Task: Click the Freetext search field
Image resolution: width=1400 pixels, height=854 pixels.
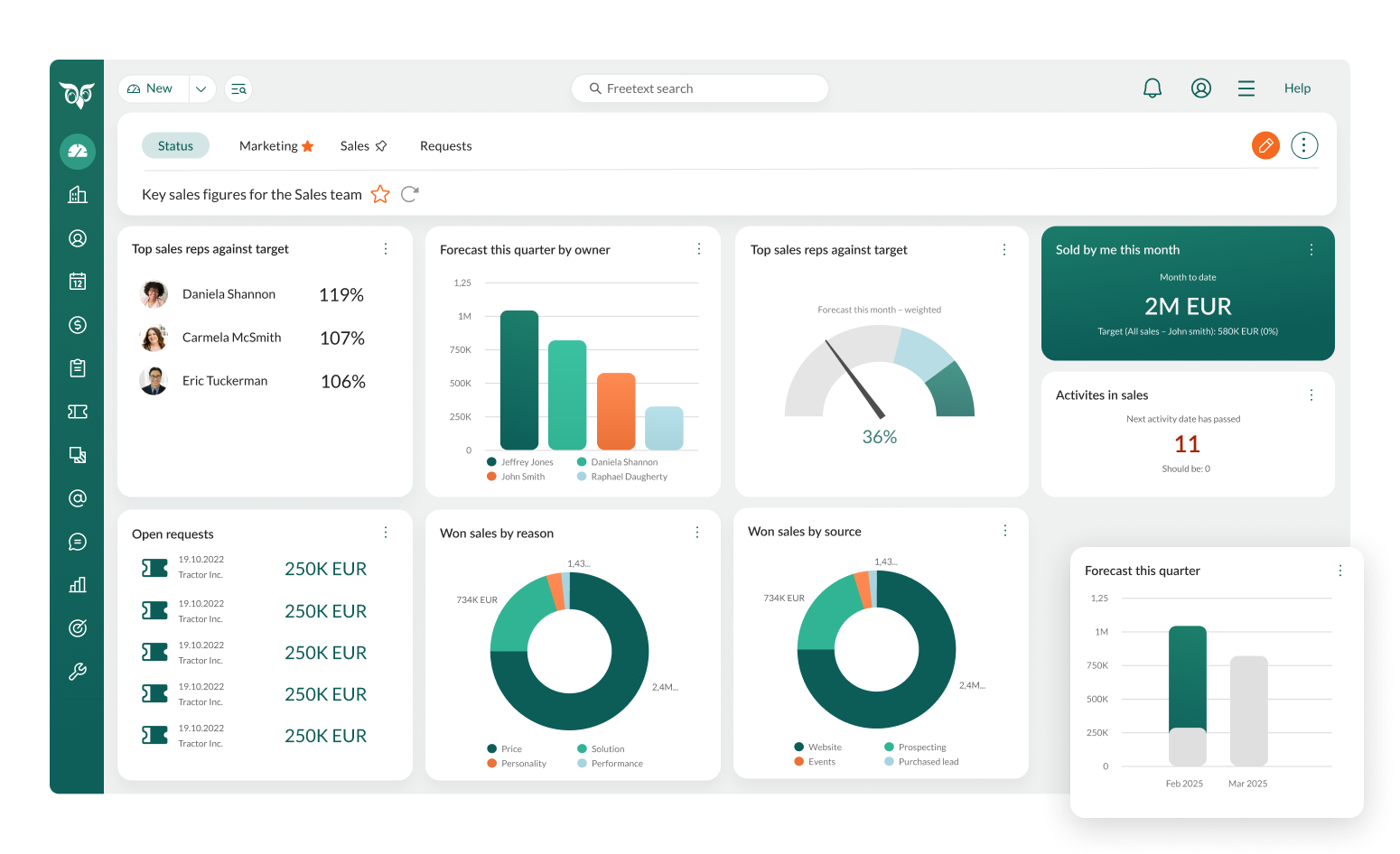Action: point(700,88)
